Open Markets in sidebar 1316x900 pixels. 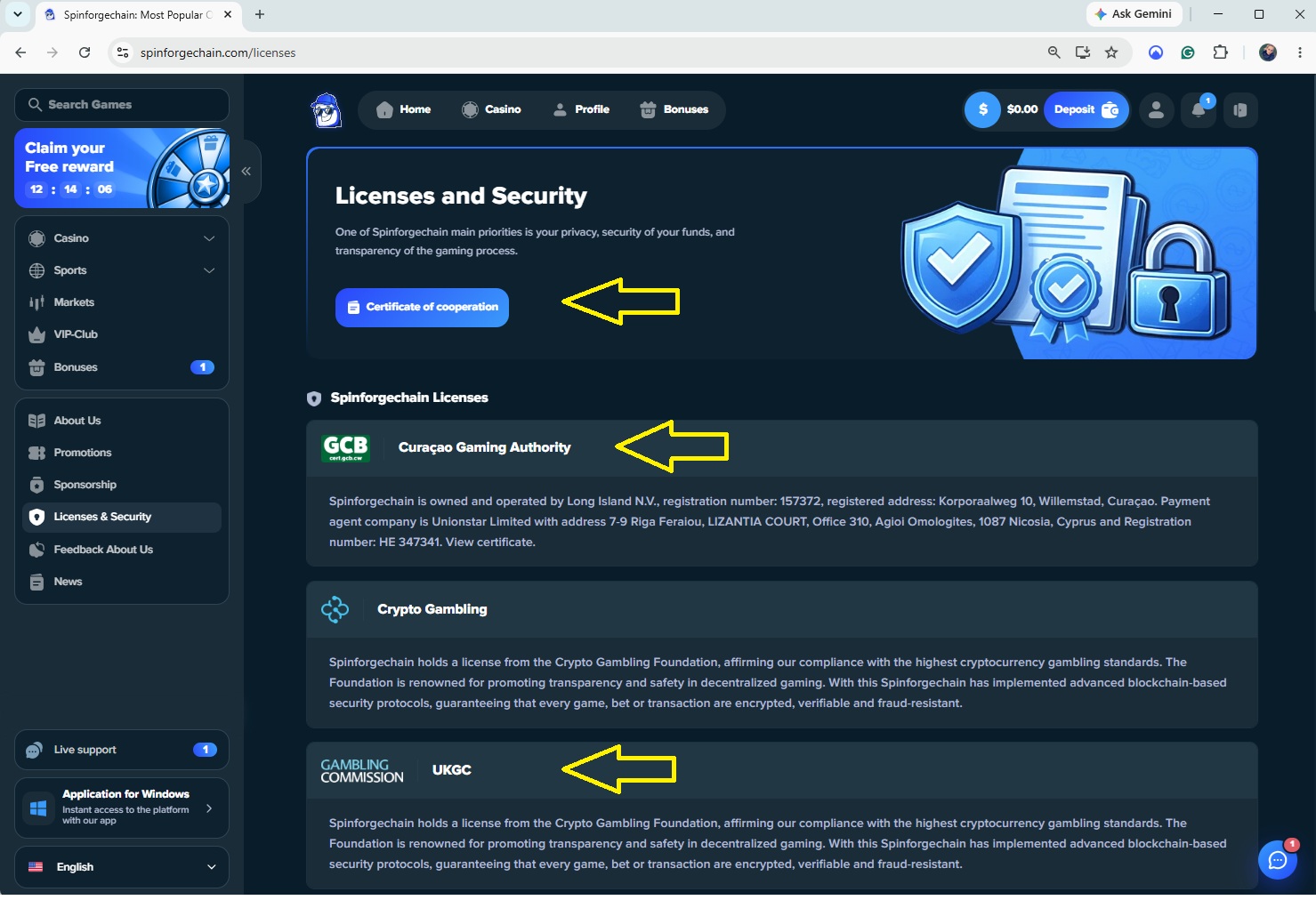point(122,302)
